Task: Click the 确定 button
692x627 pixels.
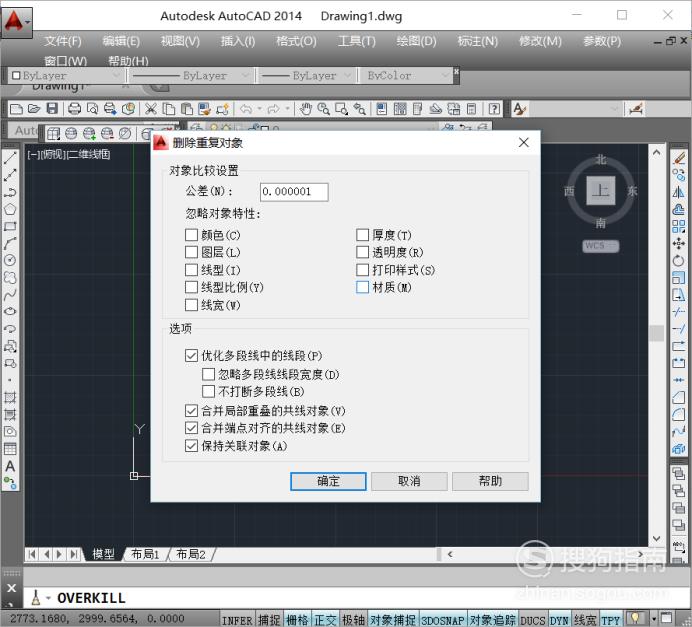Action: pos(328,481)
